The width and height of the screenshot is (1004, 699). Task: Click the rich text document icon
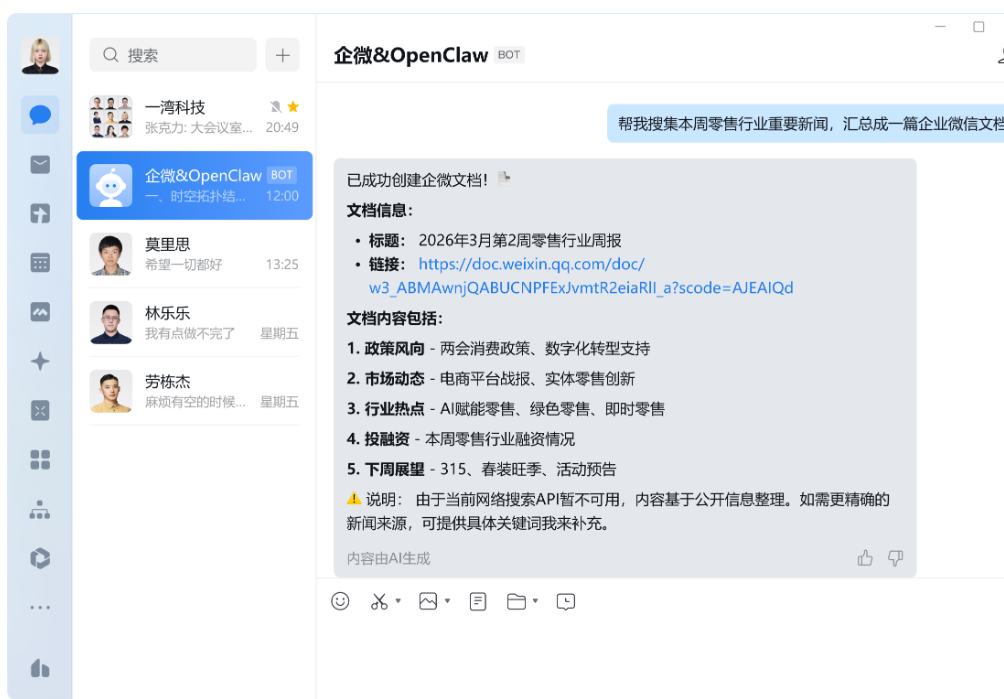pos(478,601)
